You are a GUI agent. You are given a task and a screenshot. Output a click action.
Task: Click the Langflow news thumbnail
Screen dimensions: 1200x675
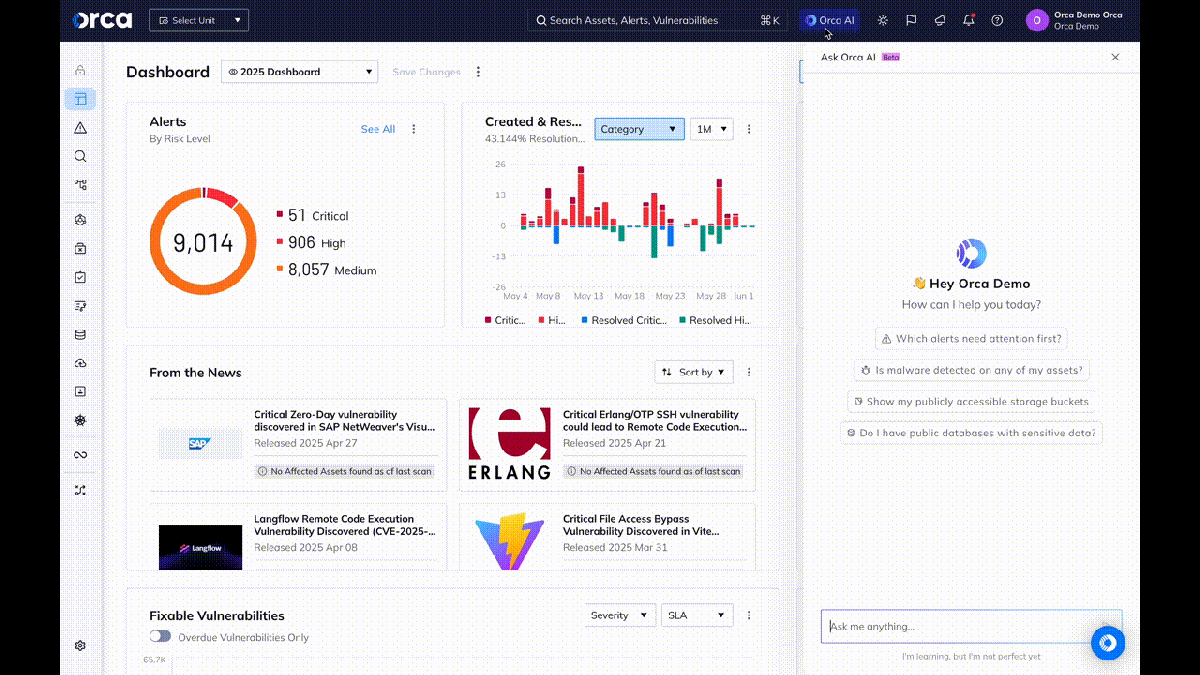(200, 547)
